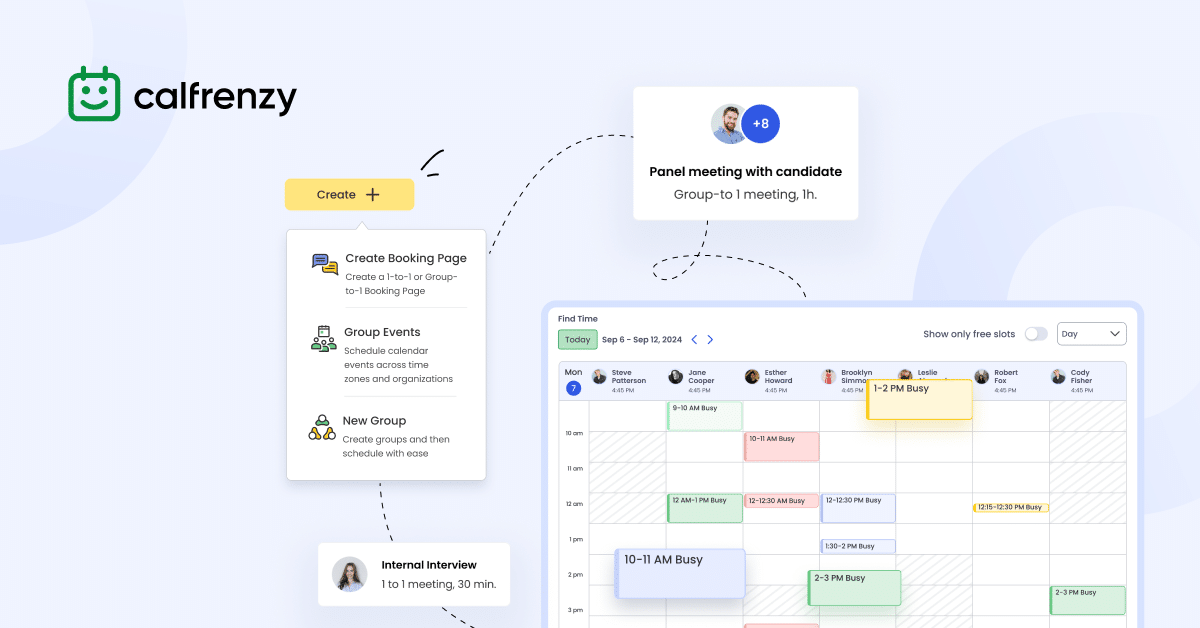The height and width of the screenshot is (628, 1200).
Task: Enable the Show only free slots toggle
Action: [1036, 333]
